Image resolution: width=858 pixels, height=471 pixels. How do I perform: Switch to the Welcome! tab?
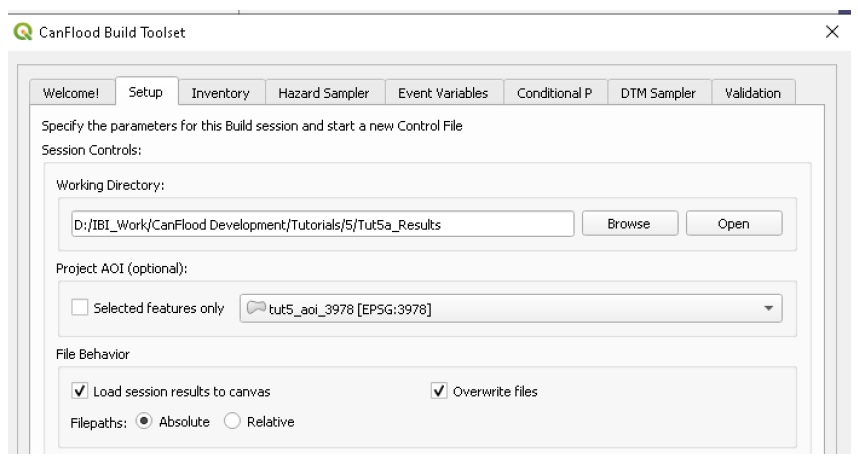[x=71, y=93]
